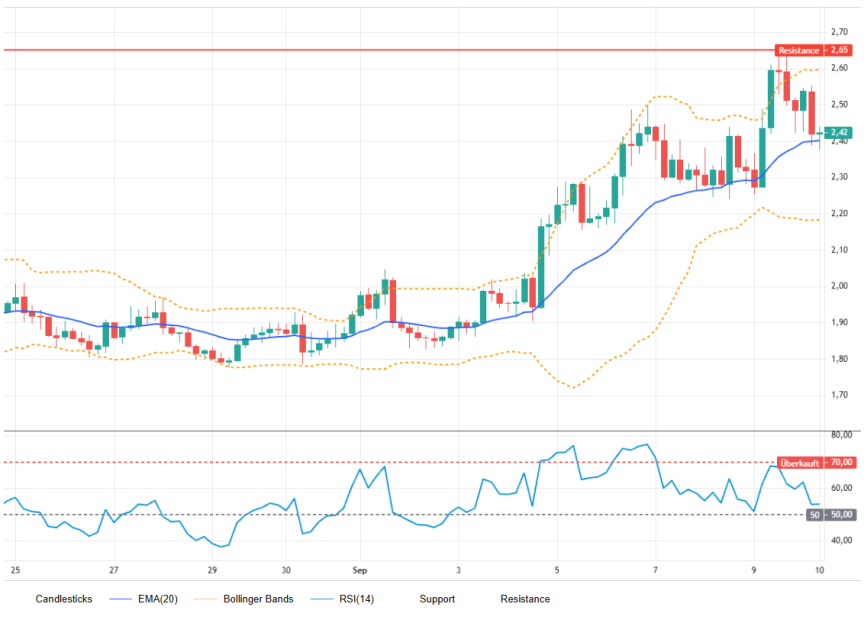
Task: Click the 2,60 price axis label
Action: pyautogui.click(x=840, y=68)
